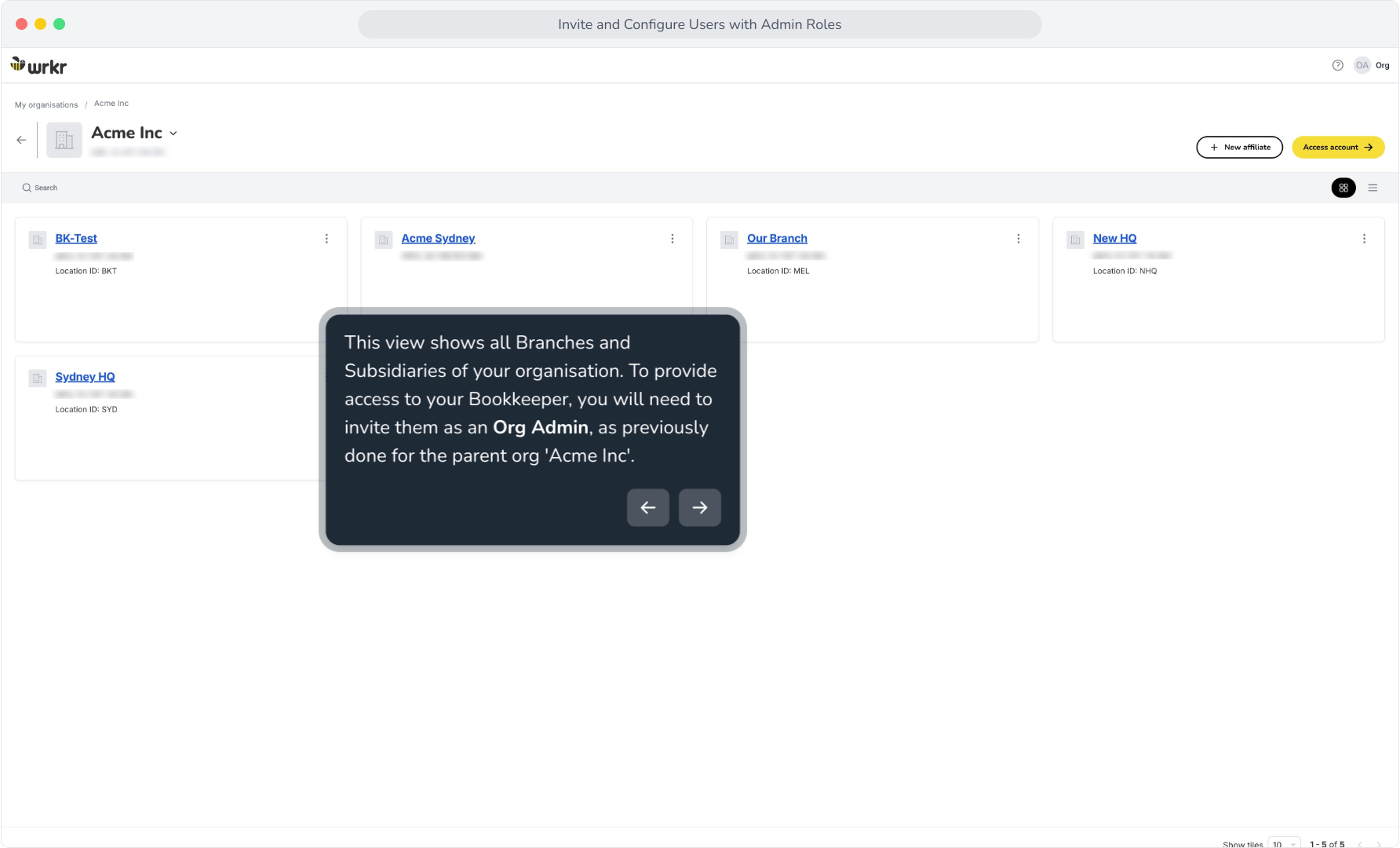The image size is (1400, 848).
Task: Go to previous tour step with left arrow
Action: (x=648, y=507)
